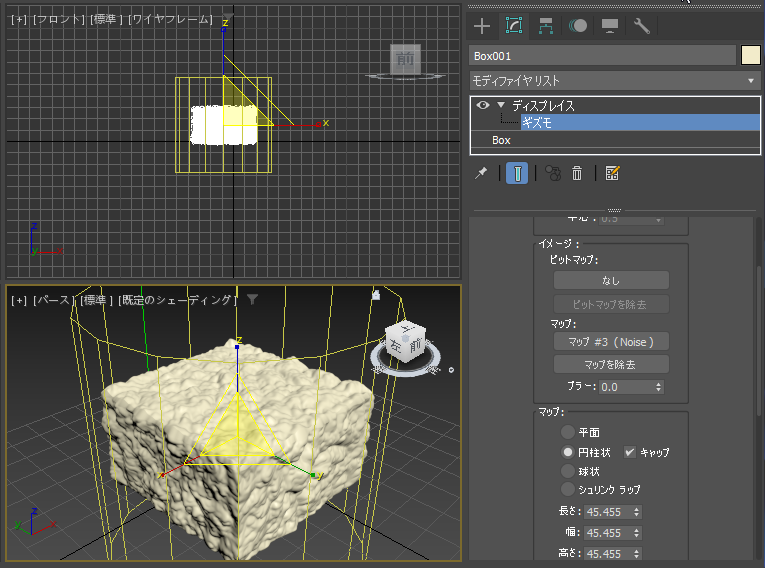Viewport: 765px width, 568px height.
Task: Select the シュリンク ラップ radio button
Action: (x=567, y=489)
